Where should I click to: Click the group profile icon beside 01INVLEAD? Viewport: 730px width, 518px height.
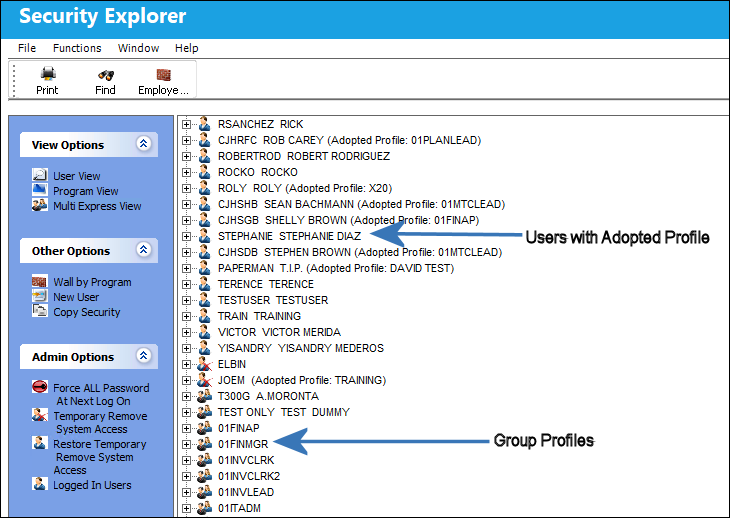[204, 492]
